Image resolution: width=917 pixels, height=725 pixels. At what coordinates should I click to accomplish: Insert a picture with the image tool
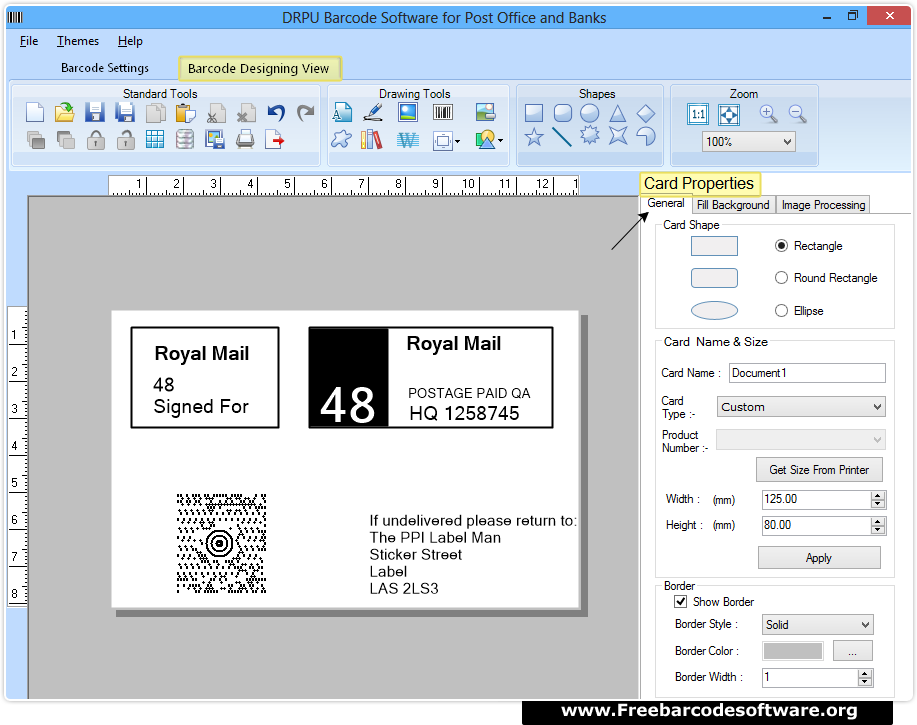[x=408, y=112]
